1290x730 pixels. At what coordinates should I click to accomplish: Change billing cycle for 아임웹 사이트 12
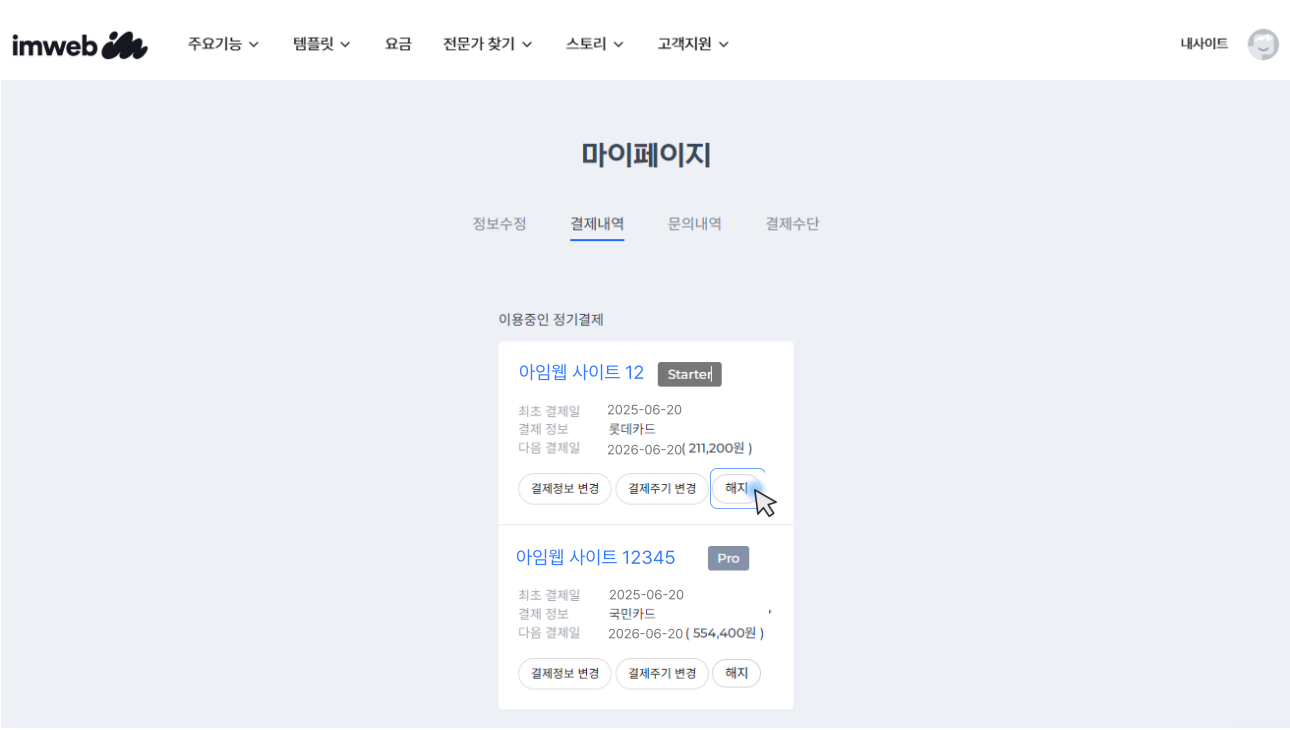pos(662,489)
